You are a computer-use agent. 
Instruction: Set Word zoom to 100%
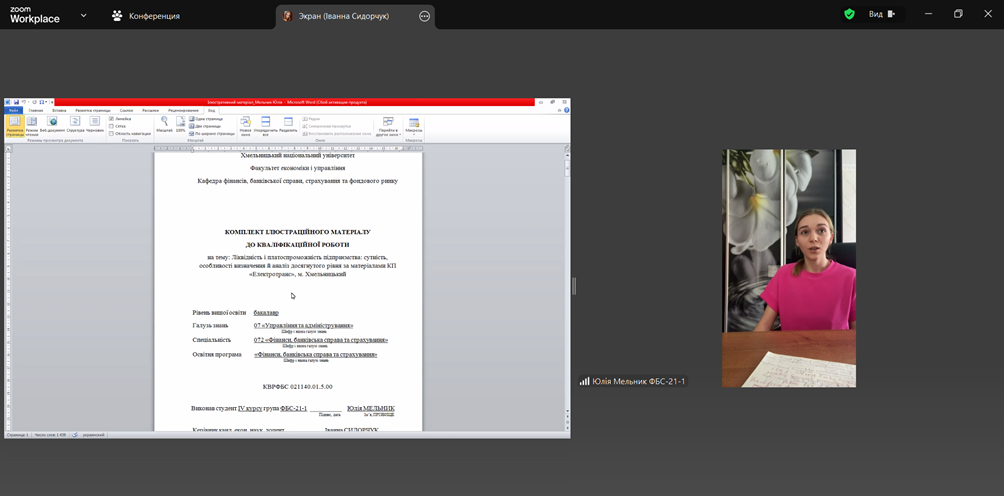[181, 124]
